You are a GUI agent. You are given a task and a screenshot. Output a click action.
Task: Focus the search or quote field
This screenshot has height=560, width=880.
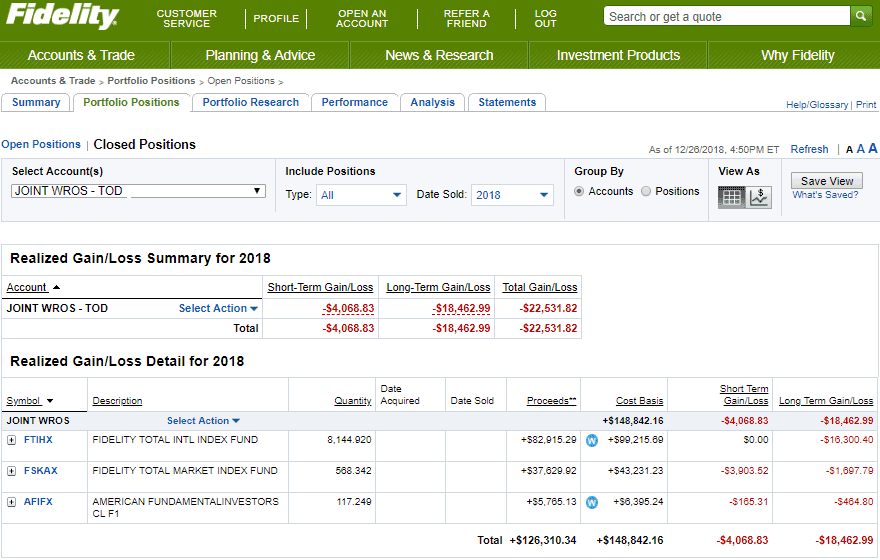727,16
